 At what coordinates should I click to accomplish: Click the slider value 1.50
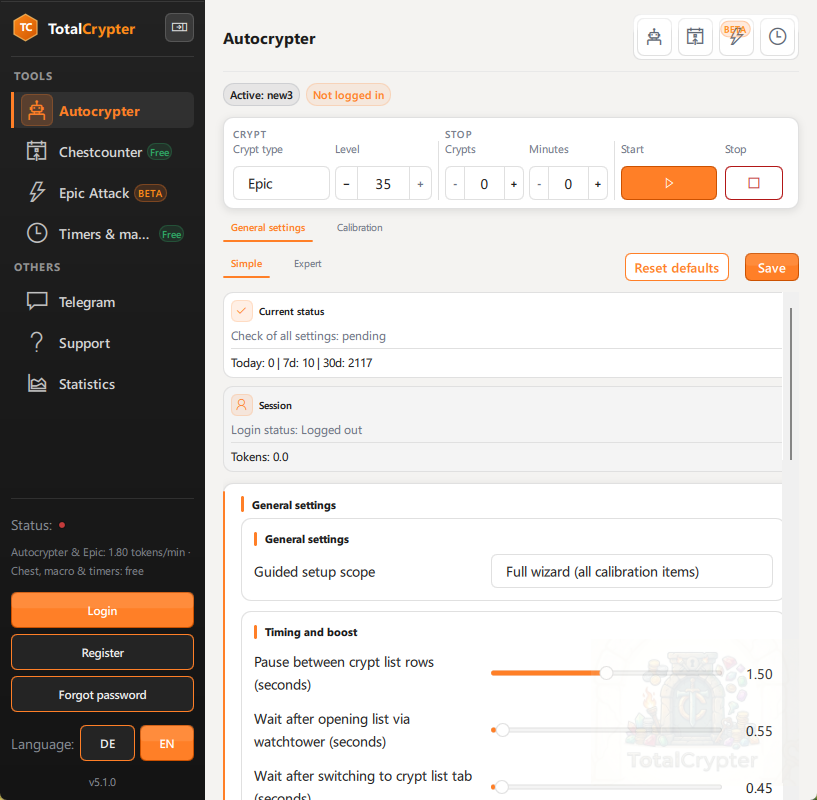click(759, 674)
